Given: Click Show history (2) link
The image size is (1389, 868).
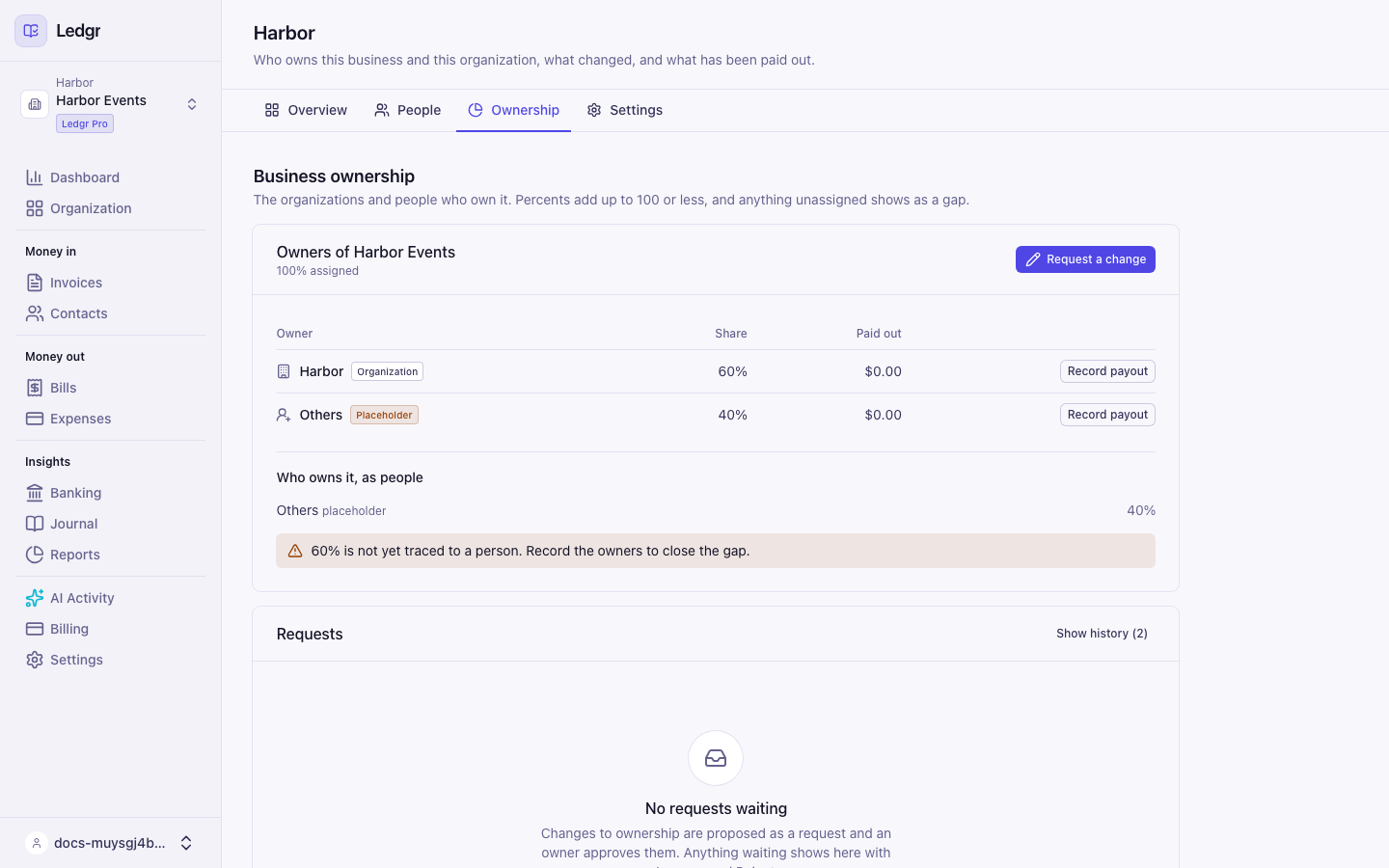Looking at the screenshot, I should tap(1102, 634).
